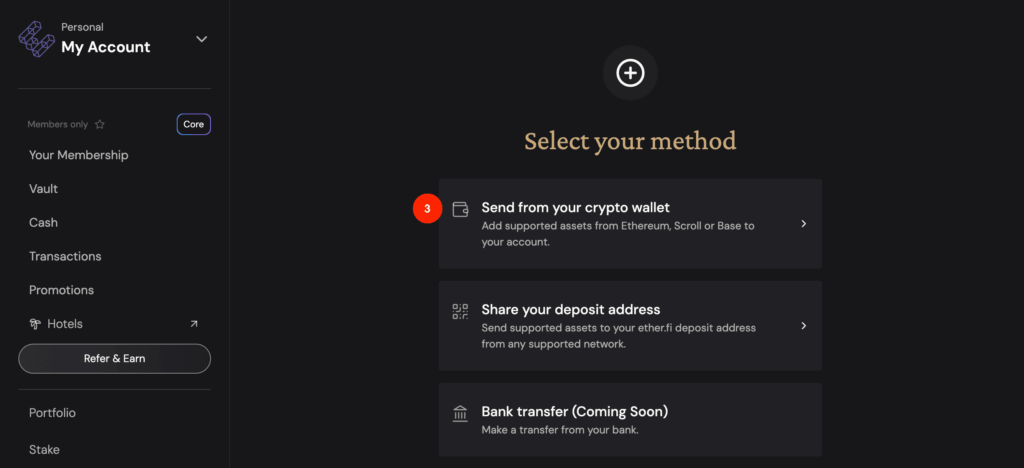Click the Core tier badge
The height and width of the screenshot is (468, 1024).
click(193, 124)
